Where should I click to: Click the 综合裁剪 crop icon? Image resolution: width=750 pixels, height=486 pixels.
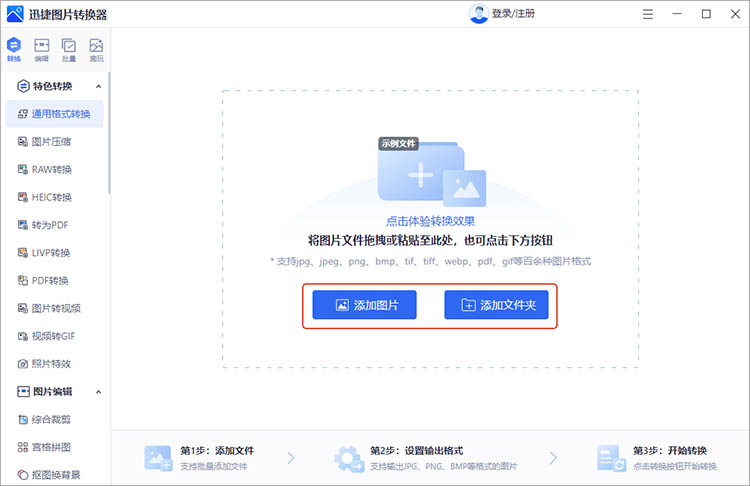coord(22,420)
